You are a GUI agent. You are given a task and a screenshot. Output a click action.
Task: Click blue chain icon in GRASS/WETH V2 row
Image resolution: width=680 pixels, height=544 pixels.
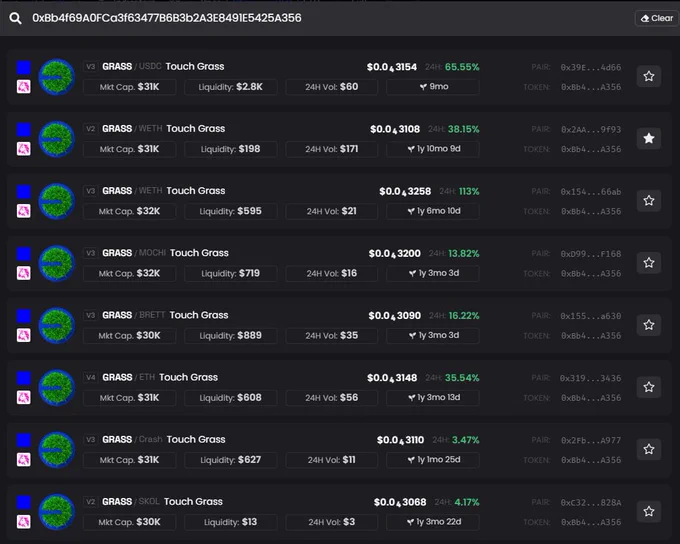coord(23,129)
